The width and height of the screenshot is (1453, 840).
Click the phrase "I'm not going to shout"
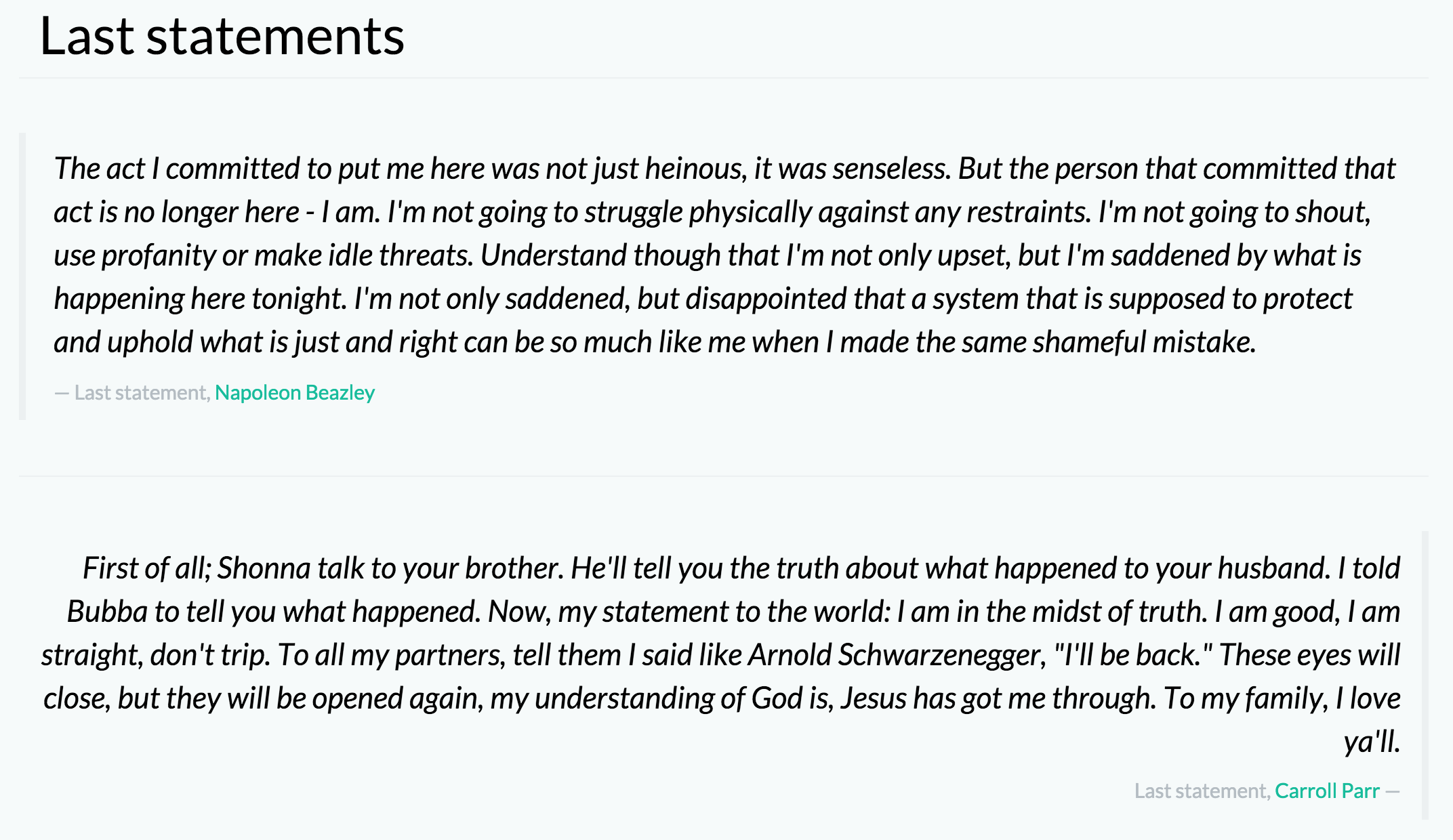[x=1233, y=212]
